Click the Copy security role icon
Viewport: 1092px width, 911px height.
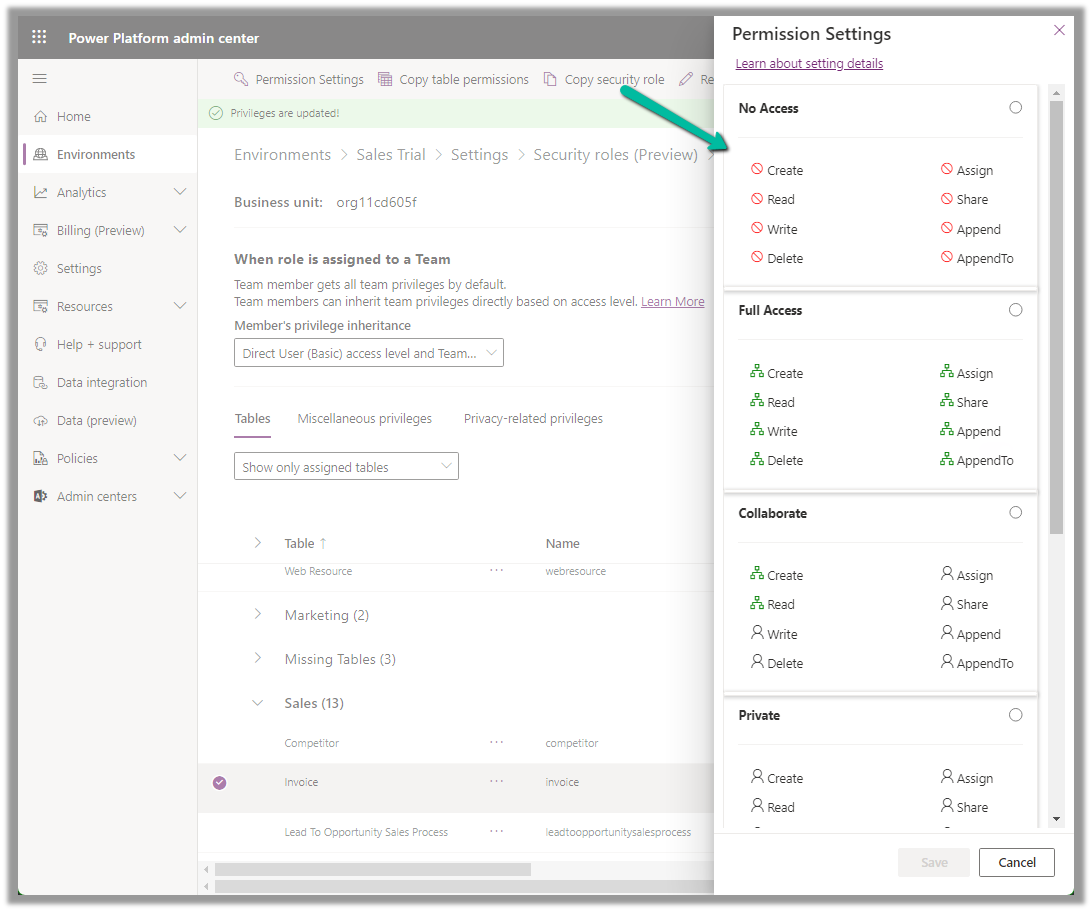click(550, 79)
